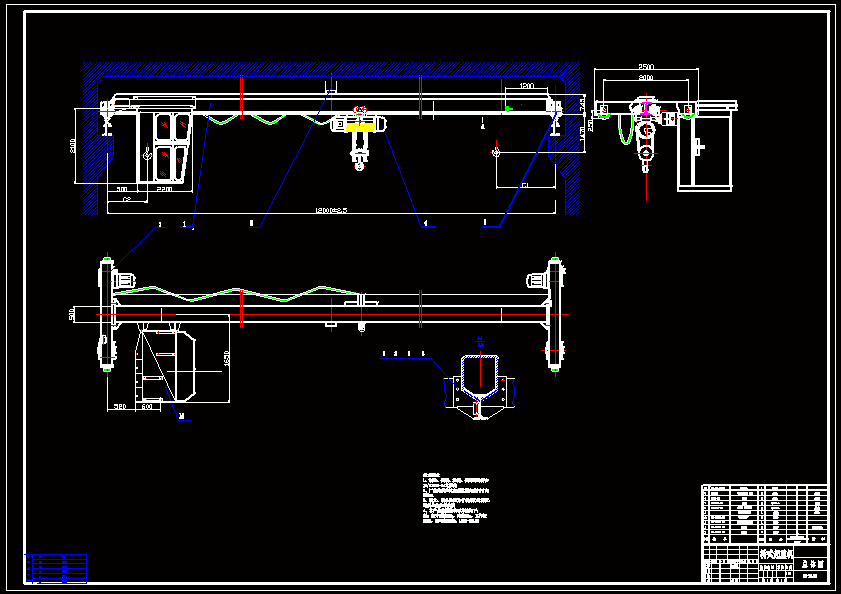
Task: Click the green marker on the main girder
Action: pos(508,109)
